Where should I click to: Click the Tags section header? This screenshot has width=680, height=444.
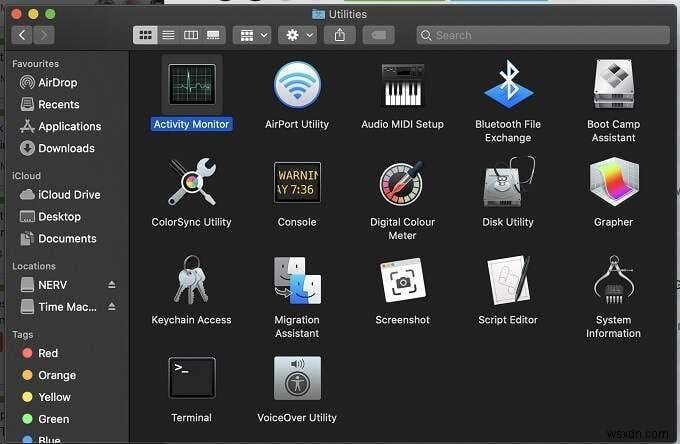point(23,335)
